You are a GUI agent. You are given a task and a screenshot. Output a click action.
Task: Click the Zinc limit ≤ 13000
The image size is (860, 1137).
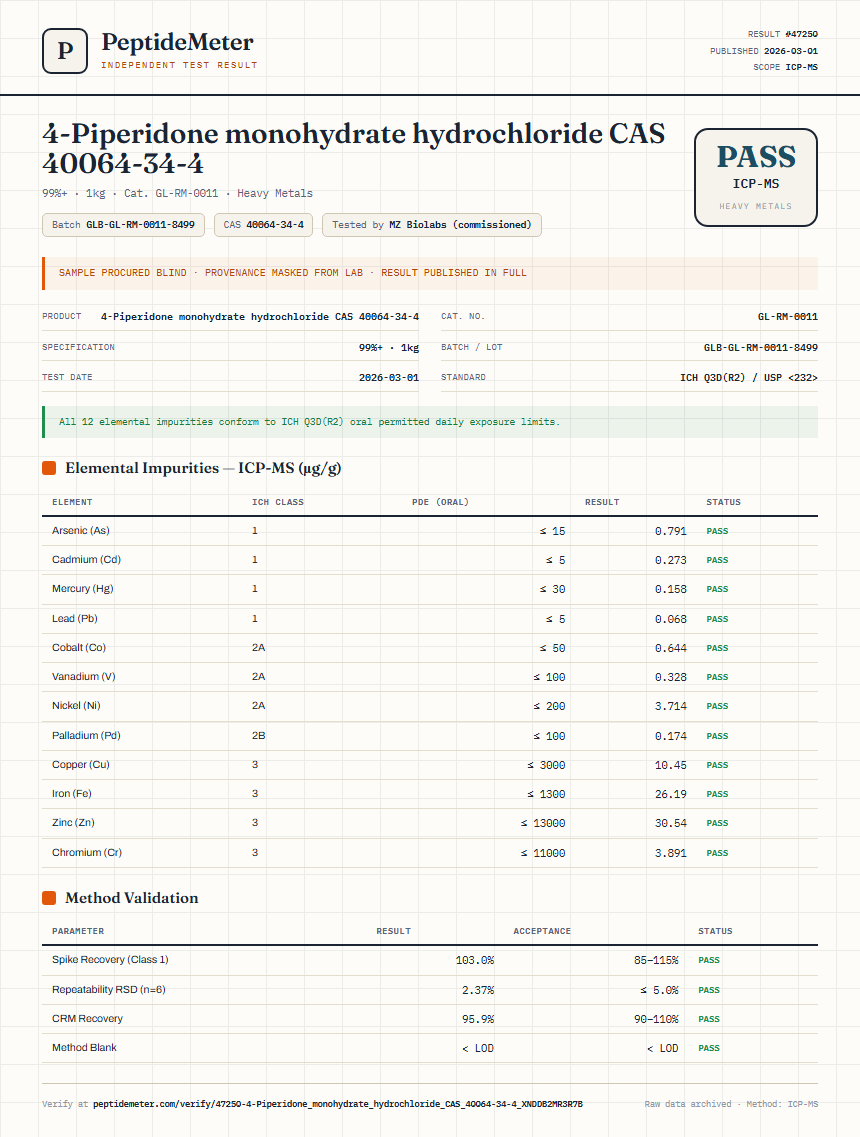point(543,824)
